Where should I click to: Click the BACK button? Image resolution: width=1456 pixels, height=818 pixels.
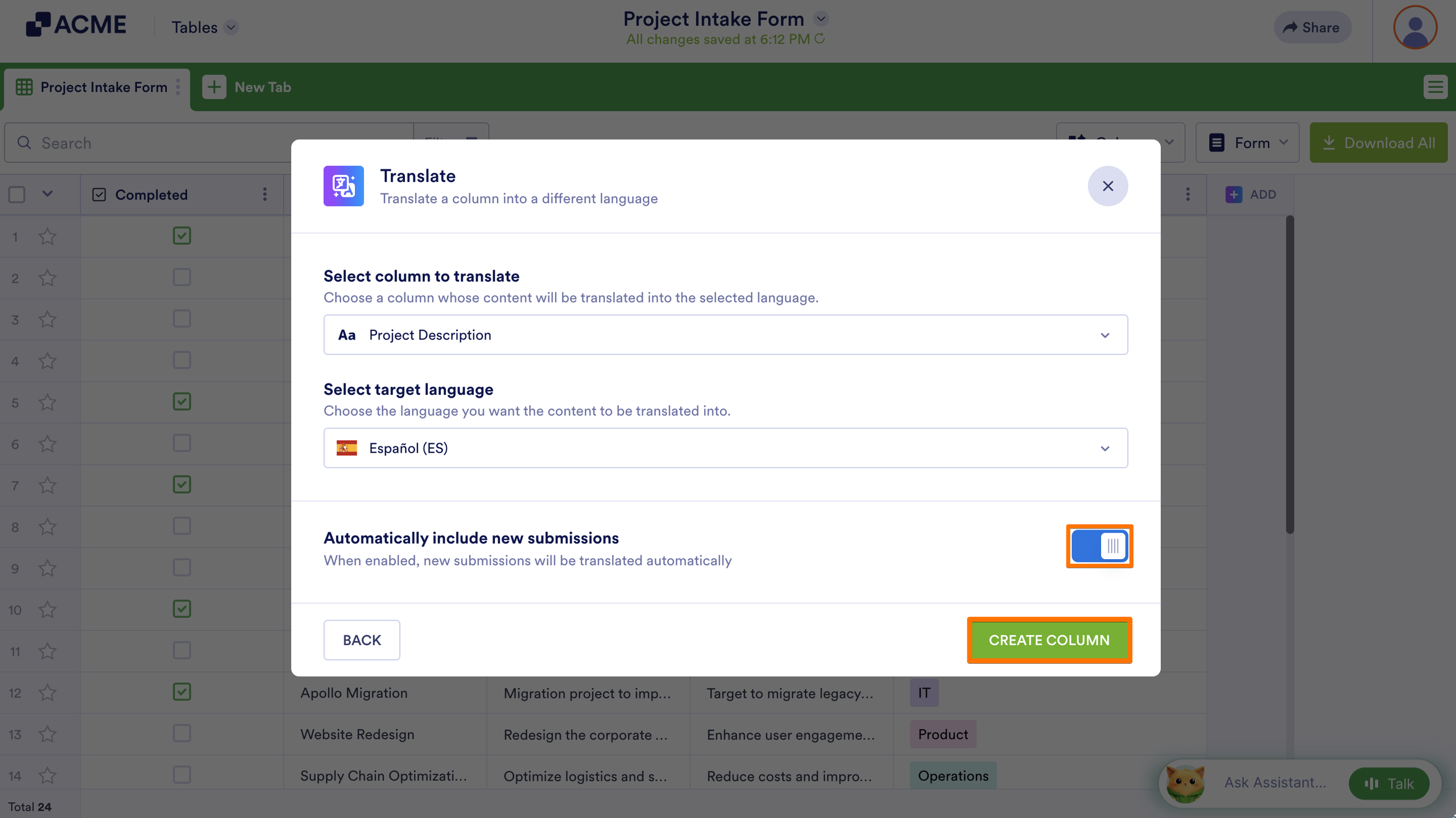[x=362, y=640]
